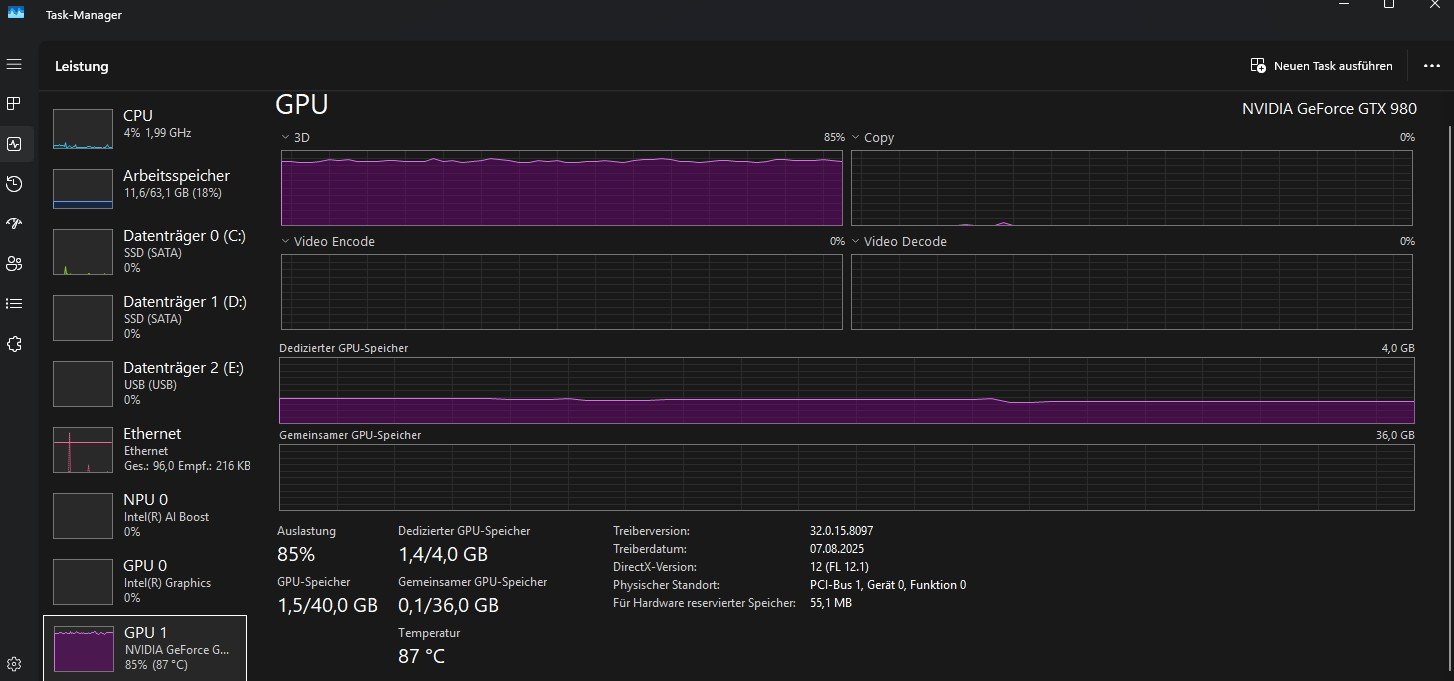The image size is (1454, 681).
Task: Select Datenträger 2 (E:) entry
Action: [145, 383]
